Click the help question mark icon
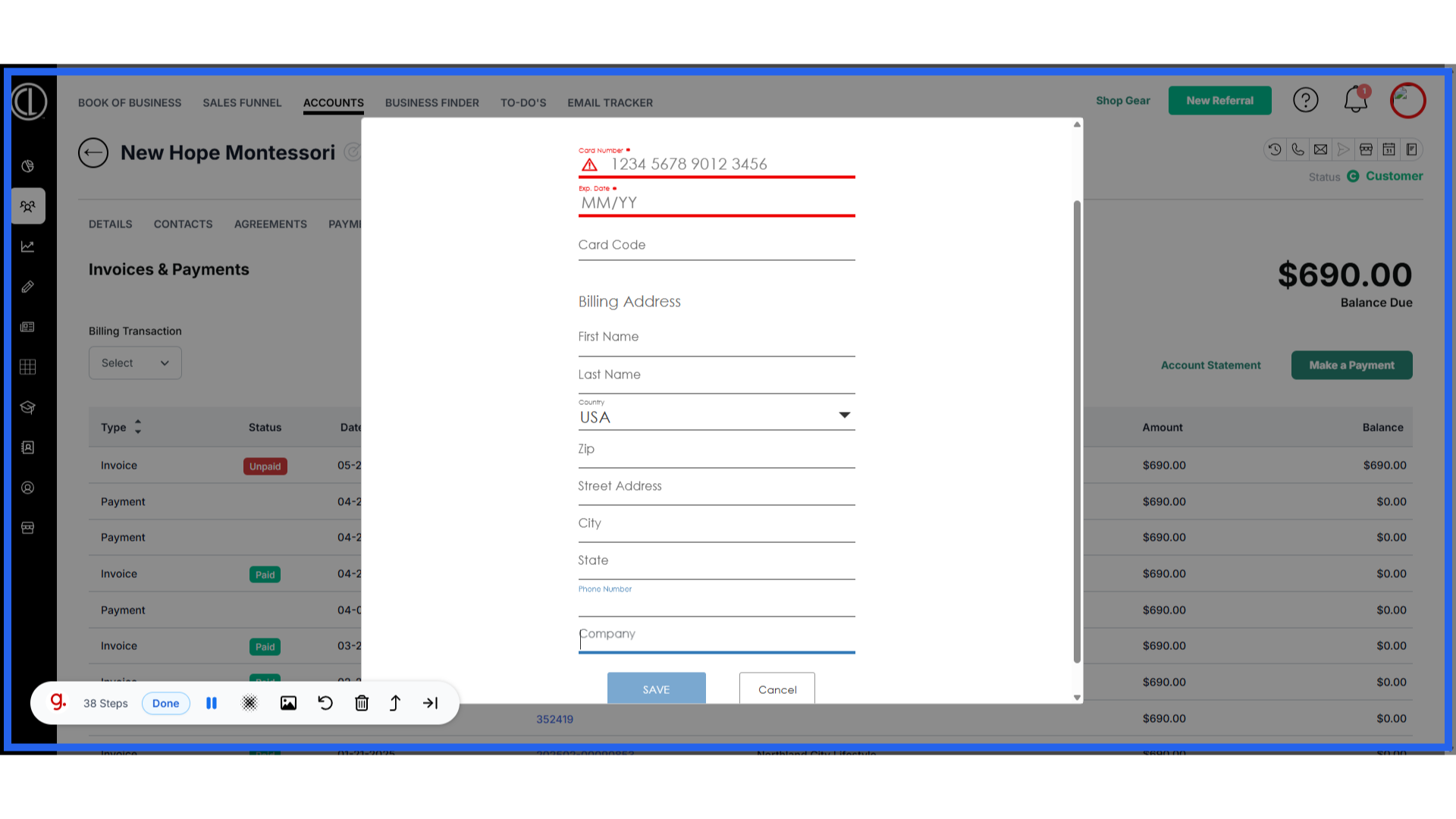 [1306, 100]
